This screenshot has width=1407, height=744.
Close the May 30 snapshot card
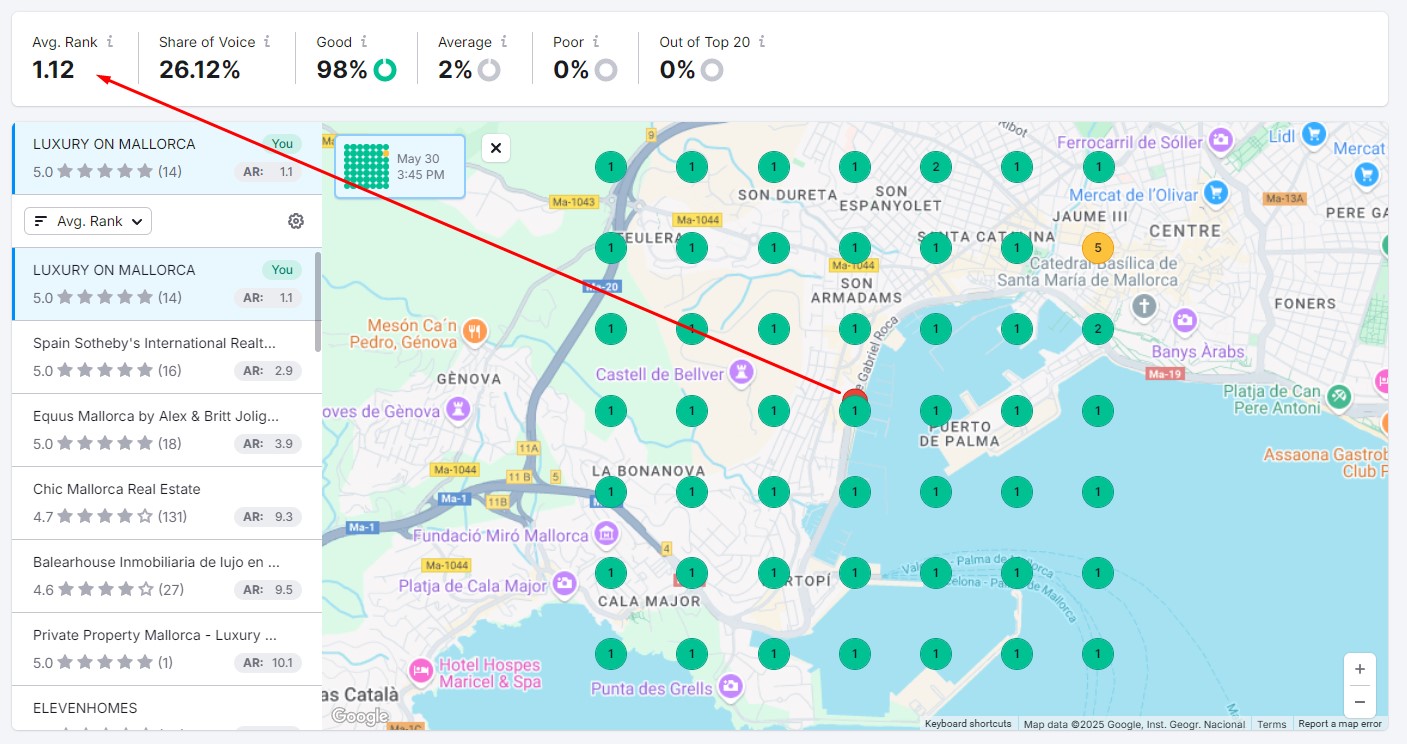point(496,148)
